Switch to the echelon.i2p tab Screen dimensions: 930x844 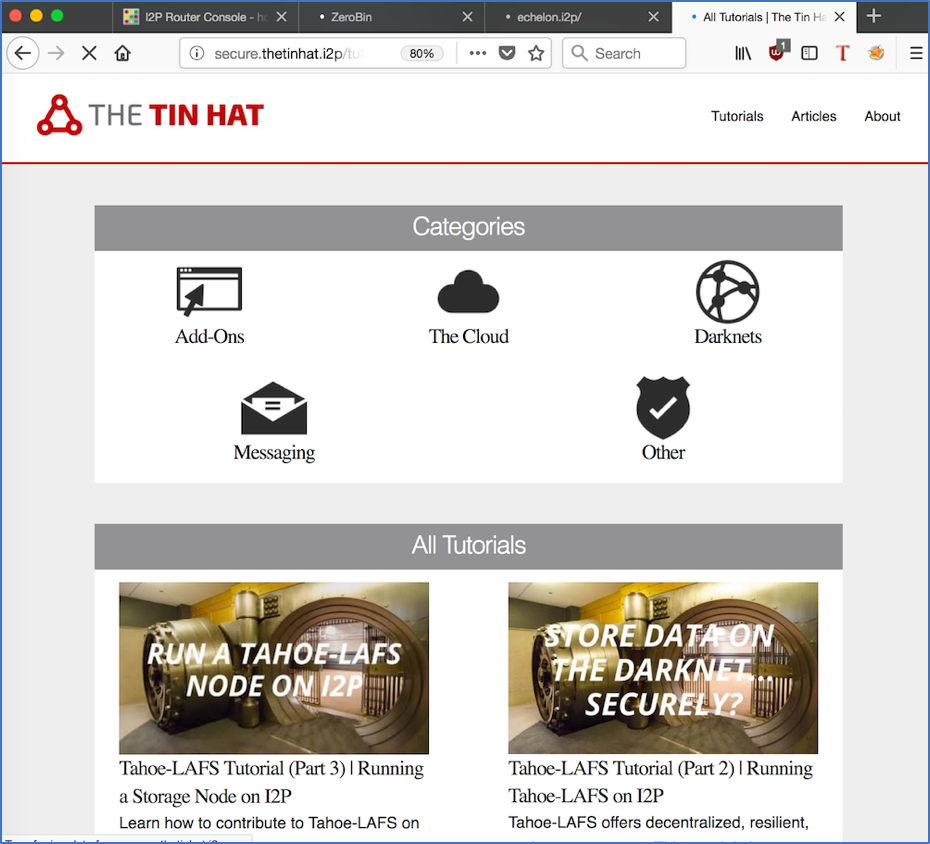click(x=578, y=17)
